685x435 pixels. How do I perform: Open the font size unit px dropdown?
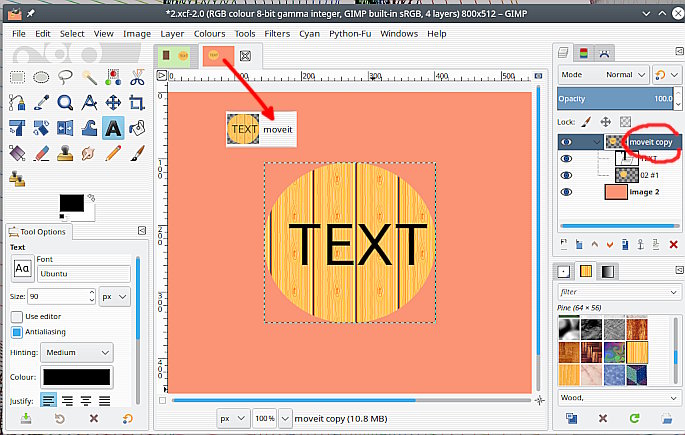(x=115, y=297)
